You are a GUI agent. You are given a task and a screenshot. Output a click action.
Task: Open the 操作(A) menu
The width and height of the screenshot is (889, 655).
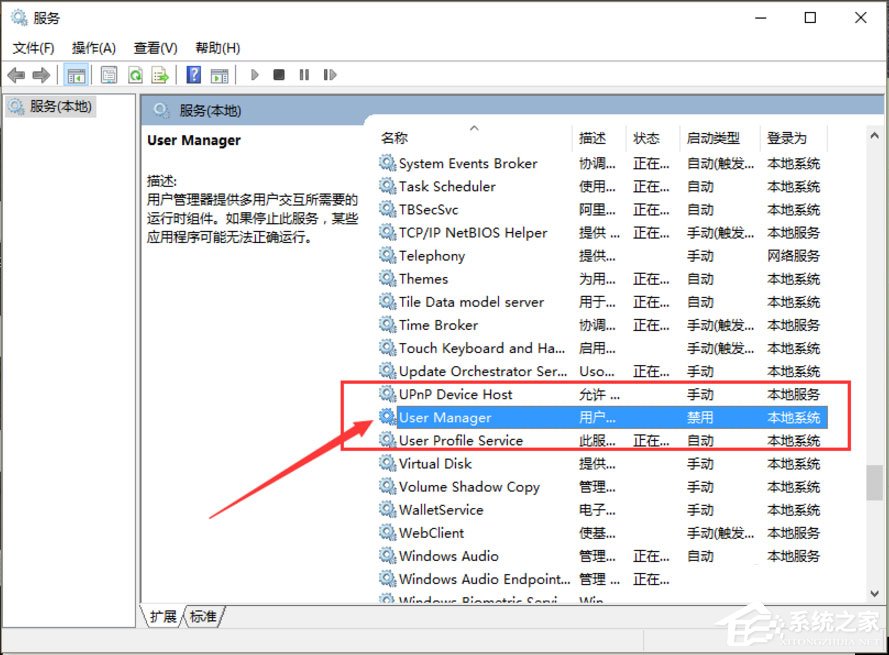94,47
